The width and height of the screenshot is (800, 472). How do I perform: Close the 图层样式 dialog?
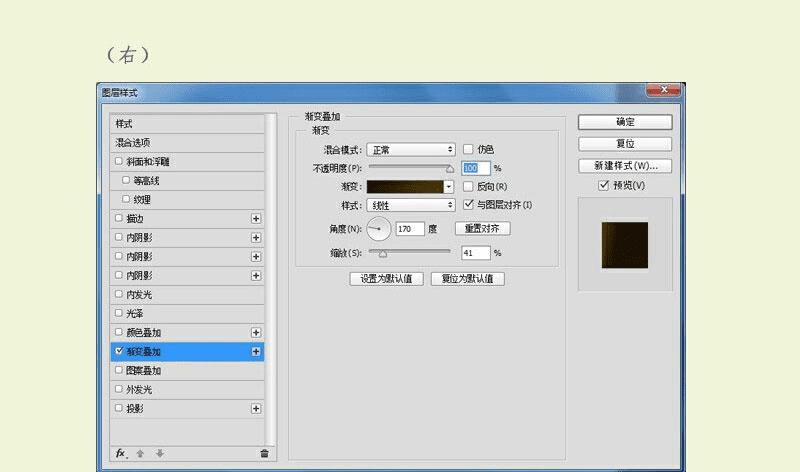point(663,90)
